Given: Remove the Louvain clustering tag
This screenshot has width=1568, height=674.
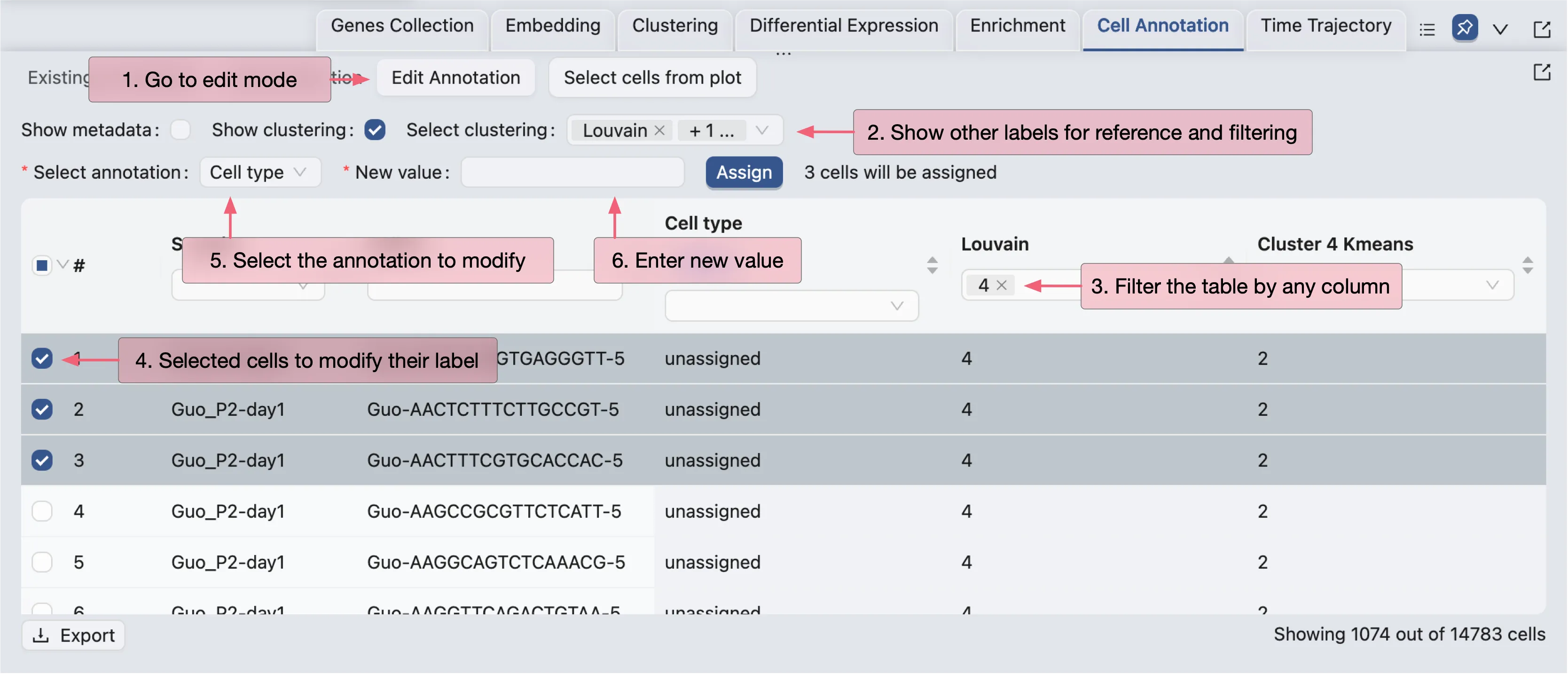Looking at the screenshot, I should coord(659,130).
